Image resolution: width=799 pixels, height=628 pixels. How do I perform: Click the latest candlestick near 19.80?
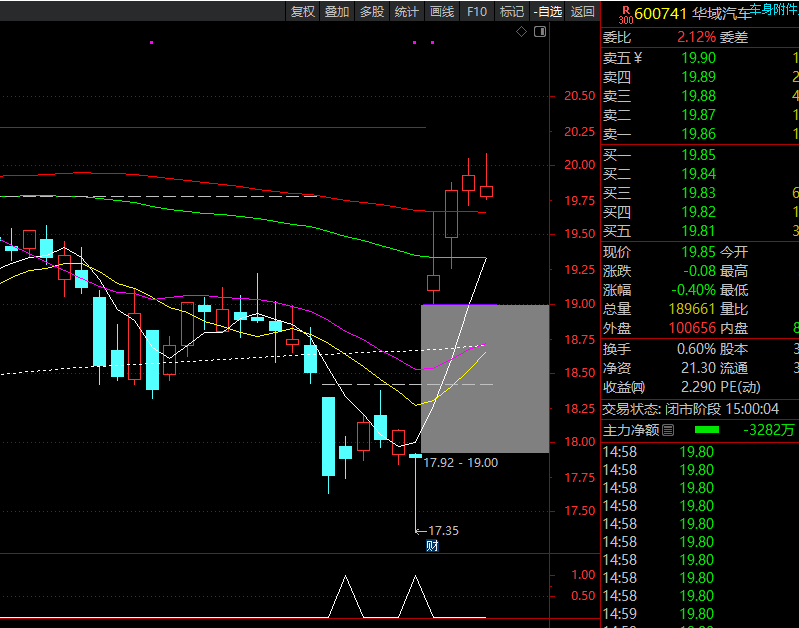487,192
